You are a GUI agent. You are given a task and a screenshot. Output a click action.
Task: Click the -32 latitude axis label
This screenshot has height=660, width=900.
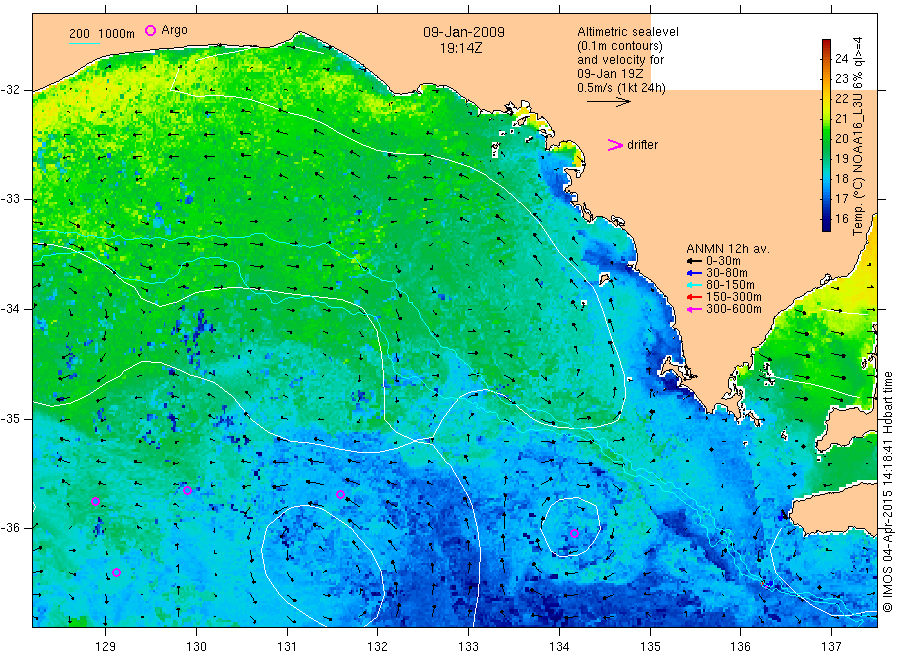10,90
